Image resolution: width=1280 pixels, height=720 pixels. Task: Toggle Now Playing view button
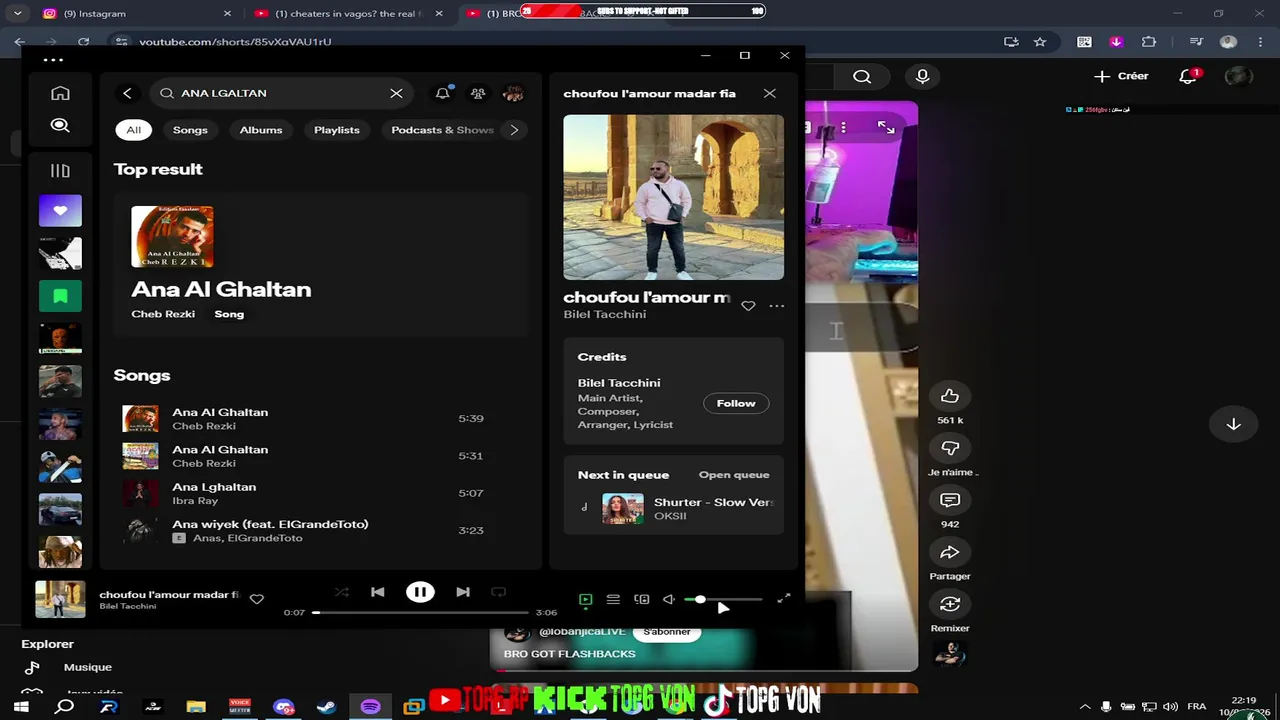point(585,600)
